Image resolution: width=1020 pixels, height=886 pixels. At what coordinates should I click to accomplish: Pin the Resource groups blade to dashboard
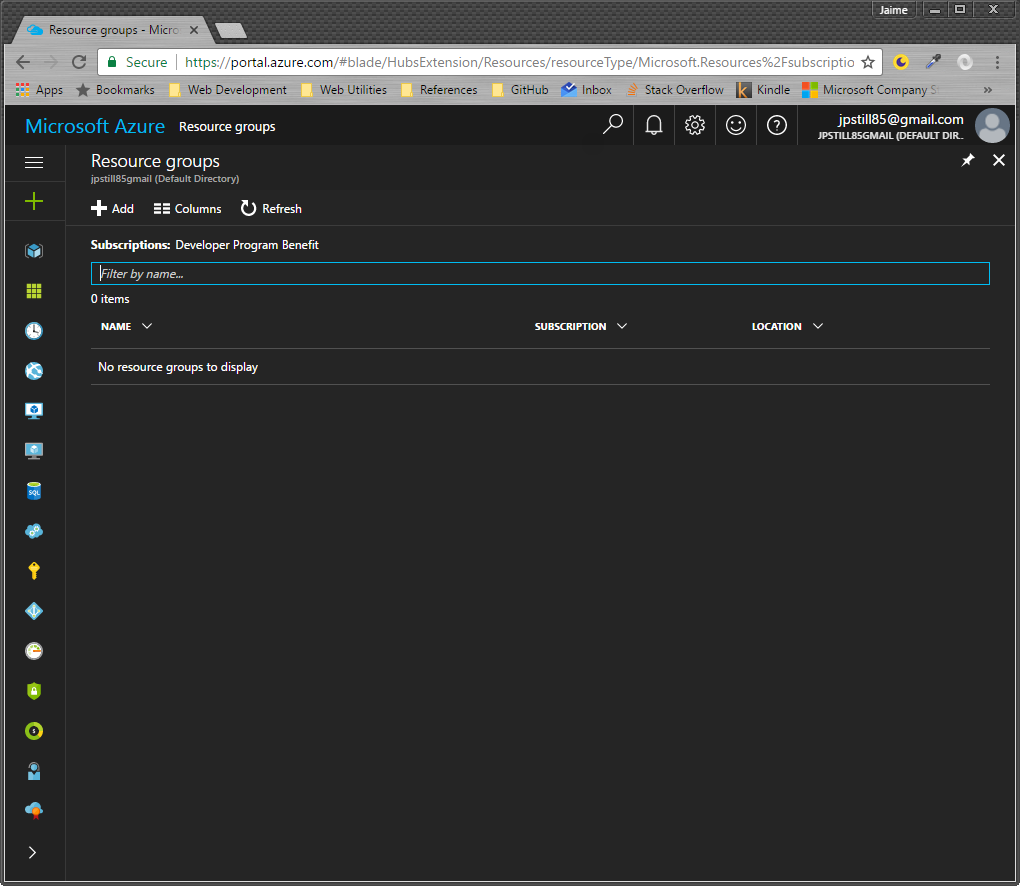pos(968,161)
